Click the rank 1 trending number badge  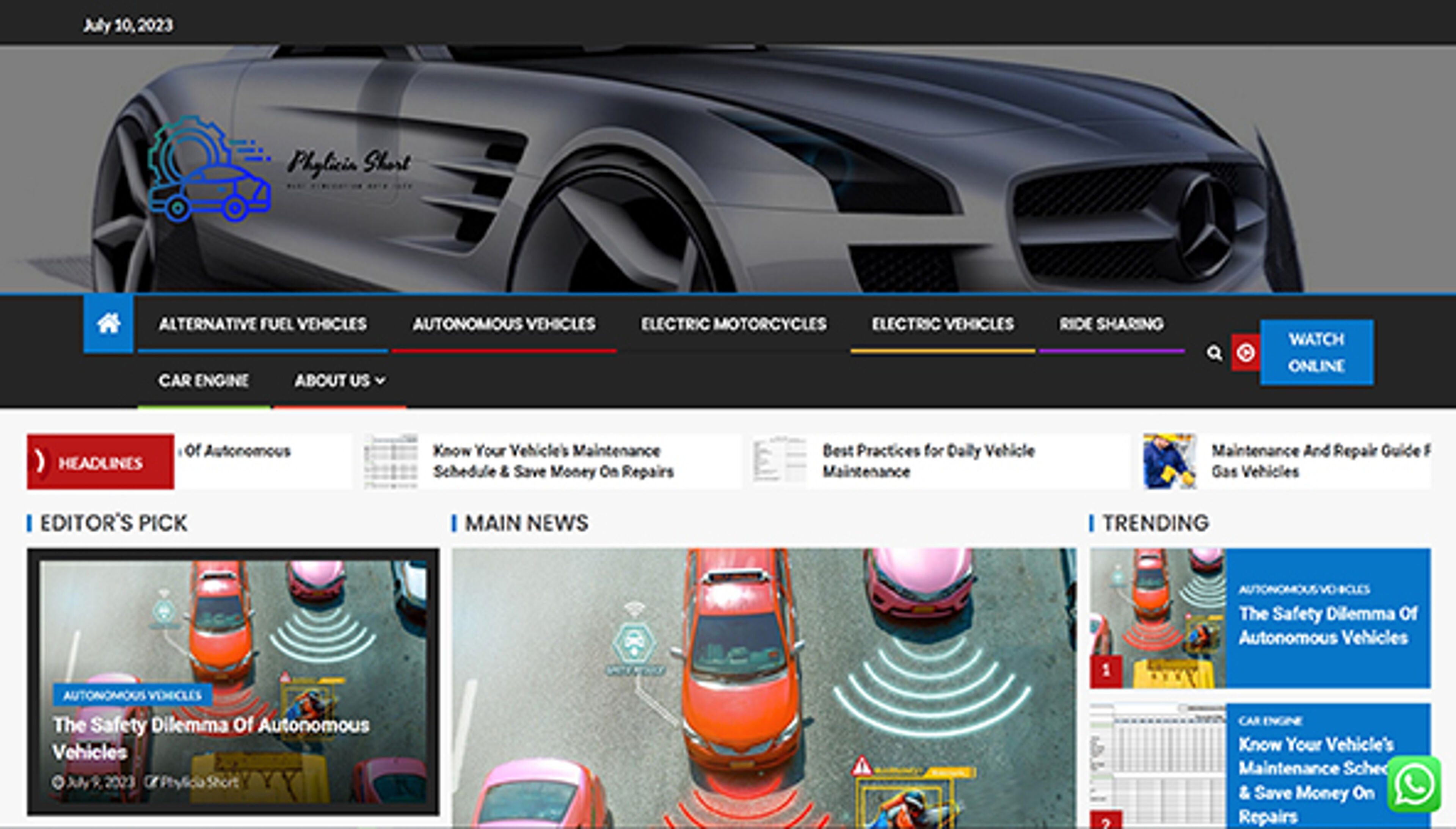[1105, 671]
